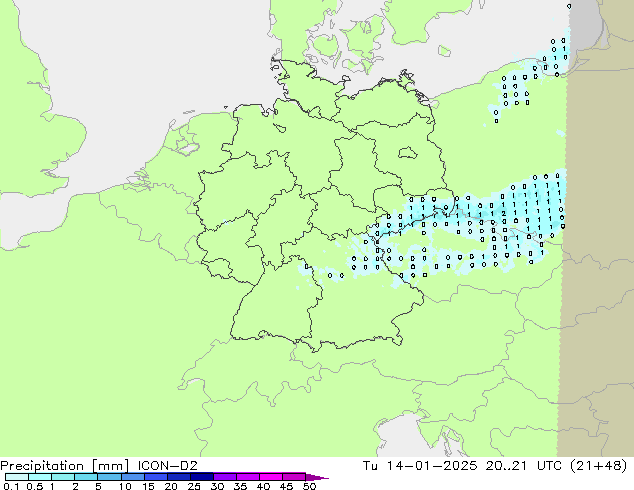Pick the 10–15 mm legend color box
The image size is (634, 490).
pyautogui.click(x=133, y=477)
